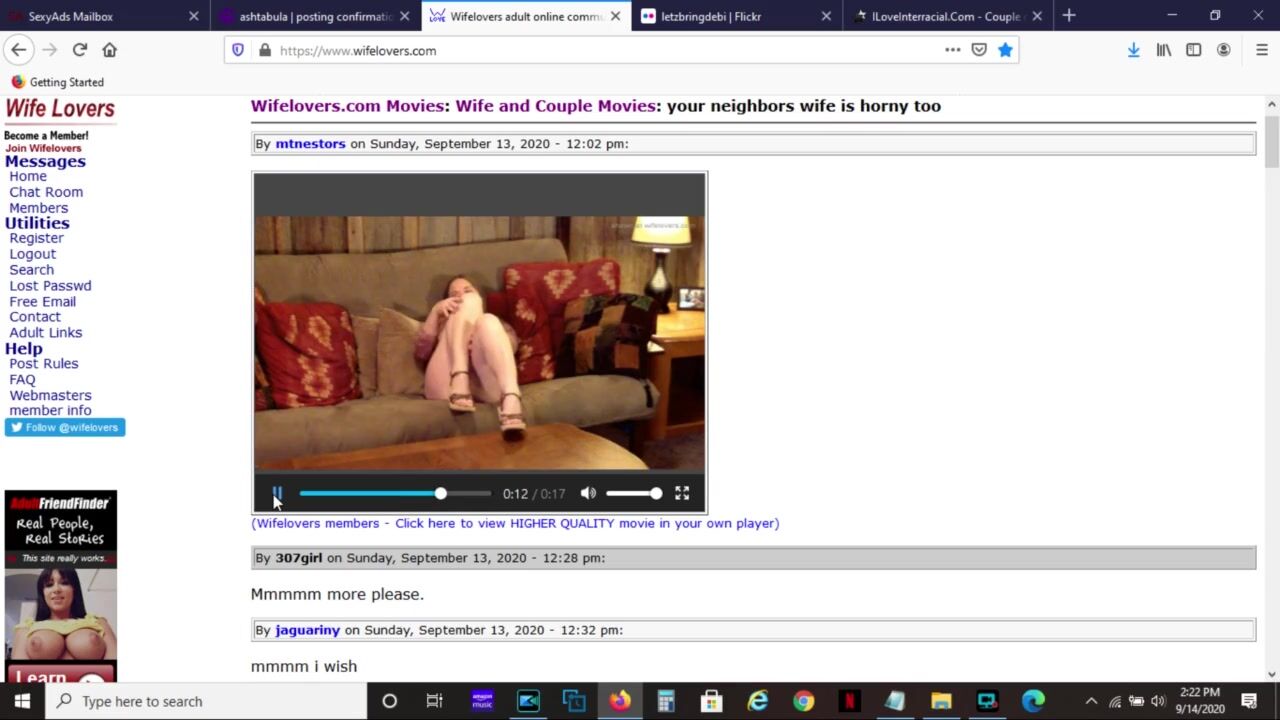The image size is (1280, 720).
Task: Go to Firefox home page
Action: [110, 50]
